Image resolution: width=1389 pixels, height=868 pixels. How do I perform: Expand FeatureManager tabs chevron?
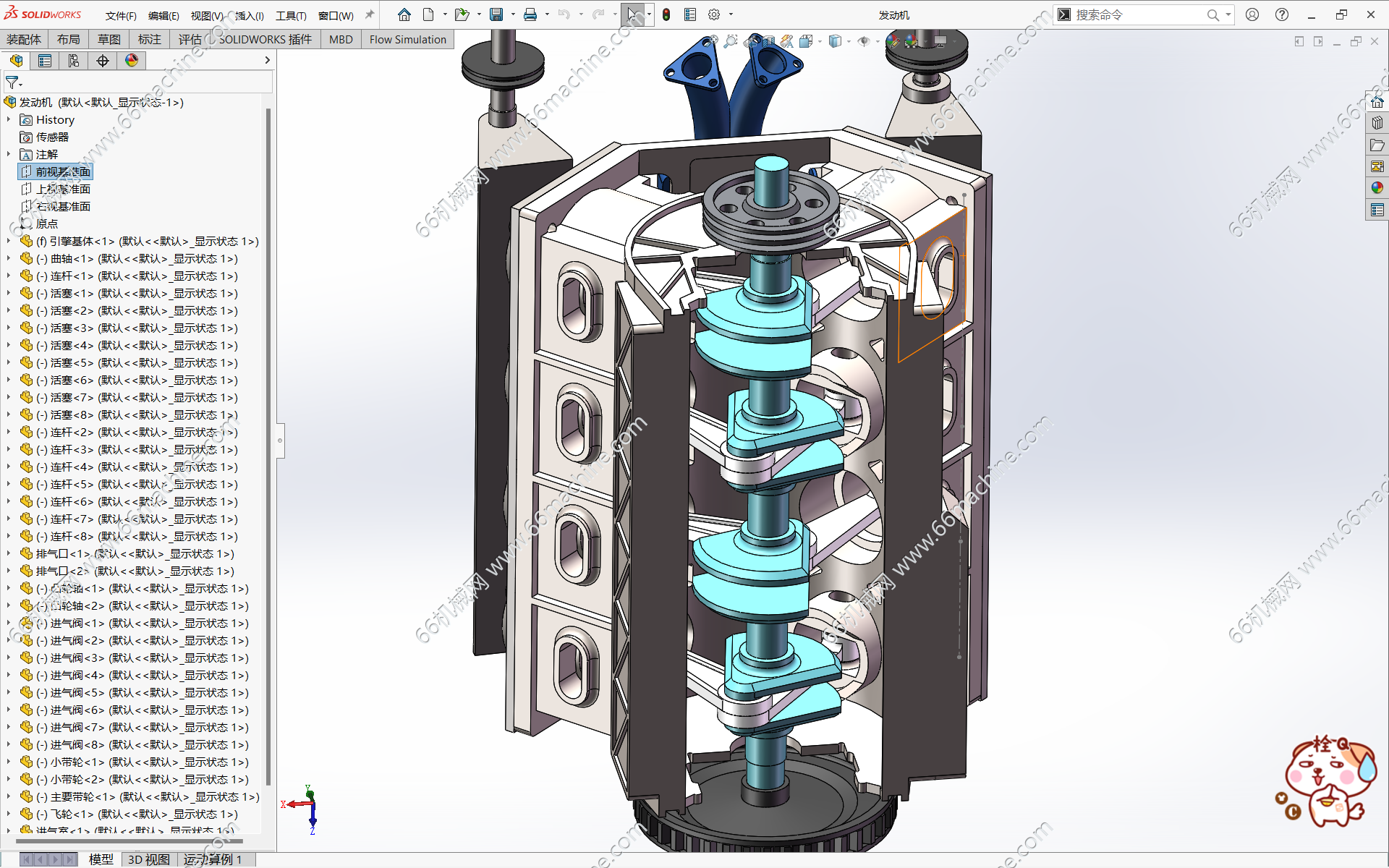[x=267, y=61]
